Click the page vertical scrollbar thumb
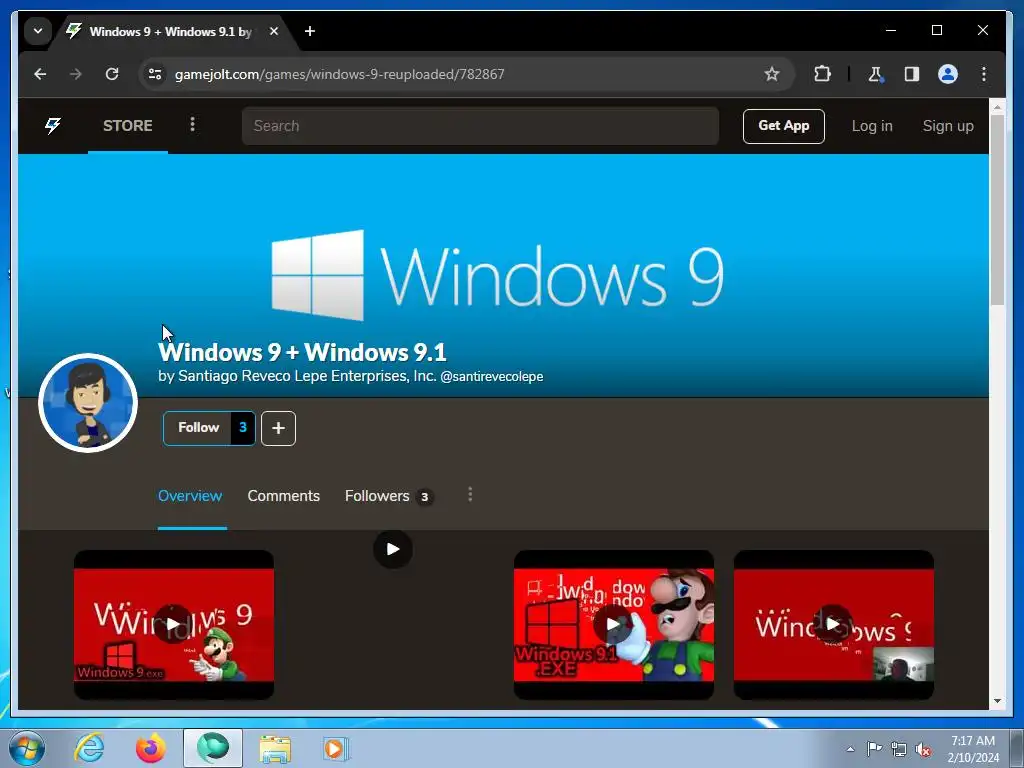The height and width of the screenshot is (768, 1024). tap(997, 209)
